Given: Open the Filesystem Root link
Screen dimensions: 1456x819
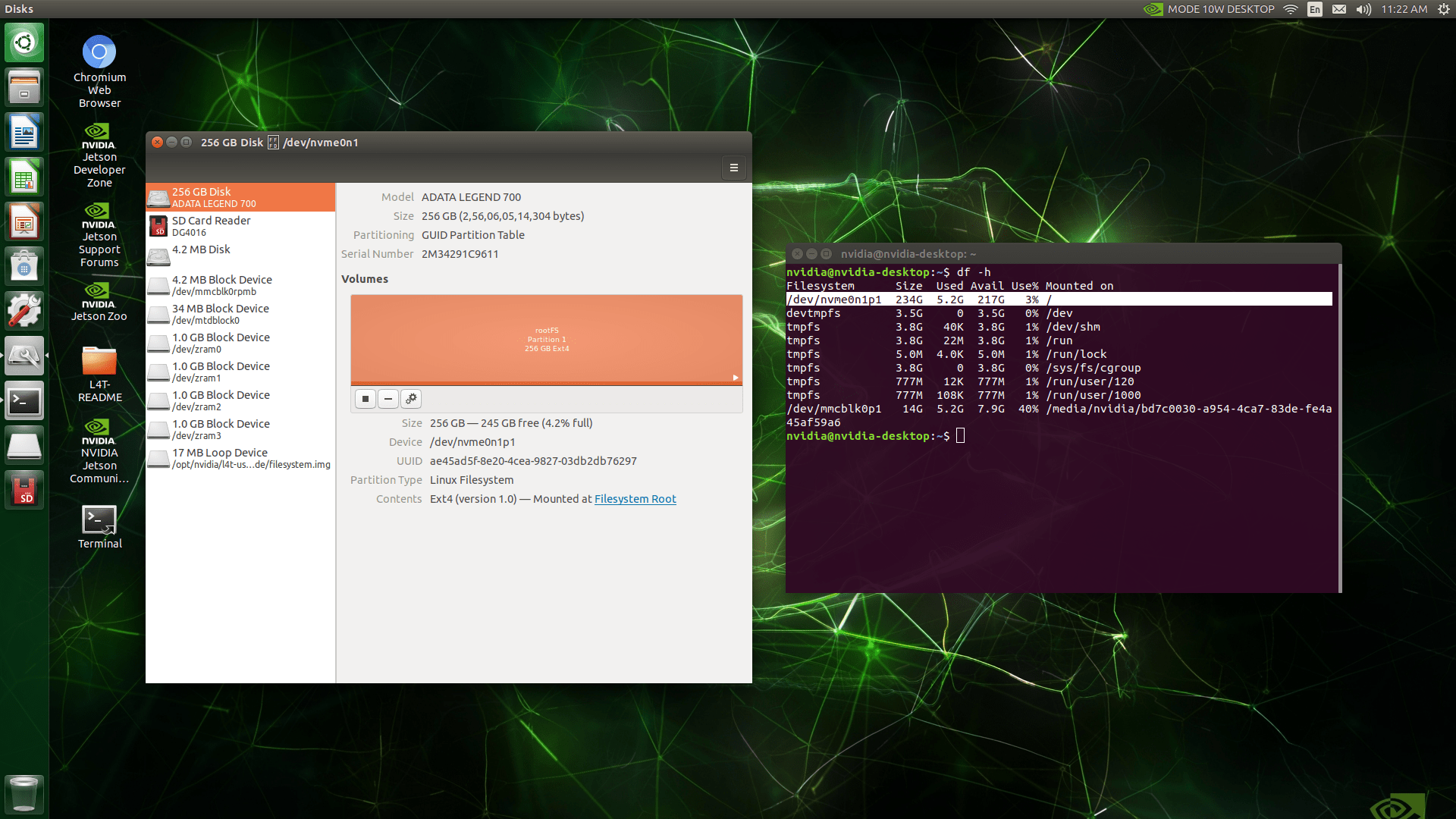Looking at the screenshot, I should tap(635, 499).
